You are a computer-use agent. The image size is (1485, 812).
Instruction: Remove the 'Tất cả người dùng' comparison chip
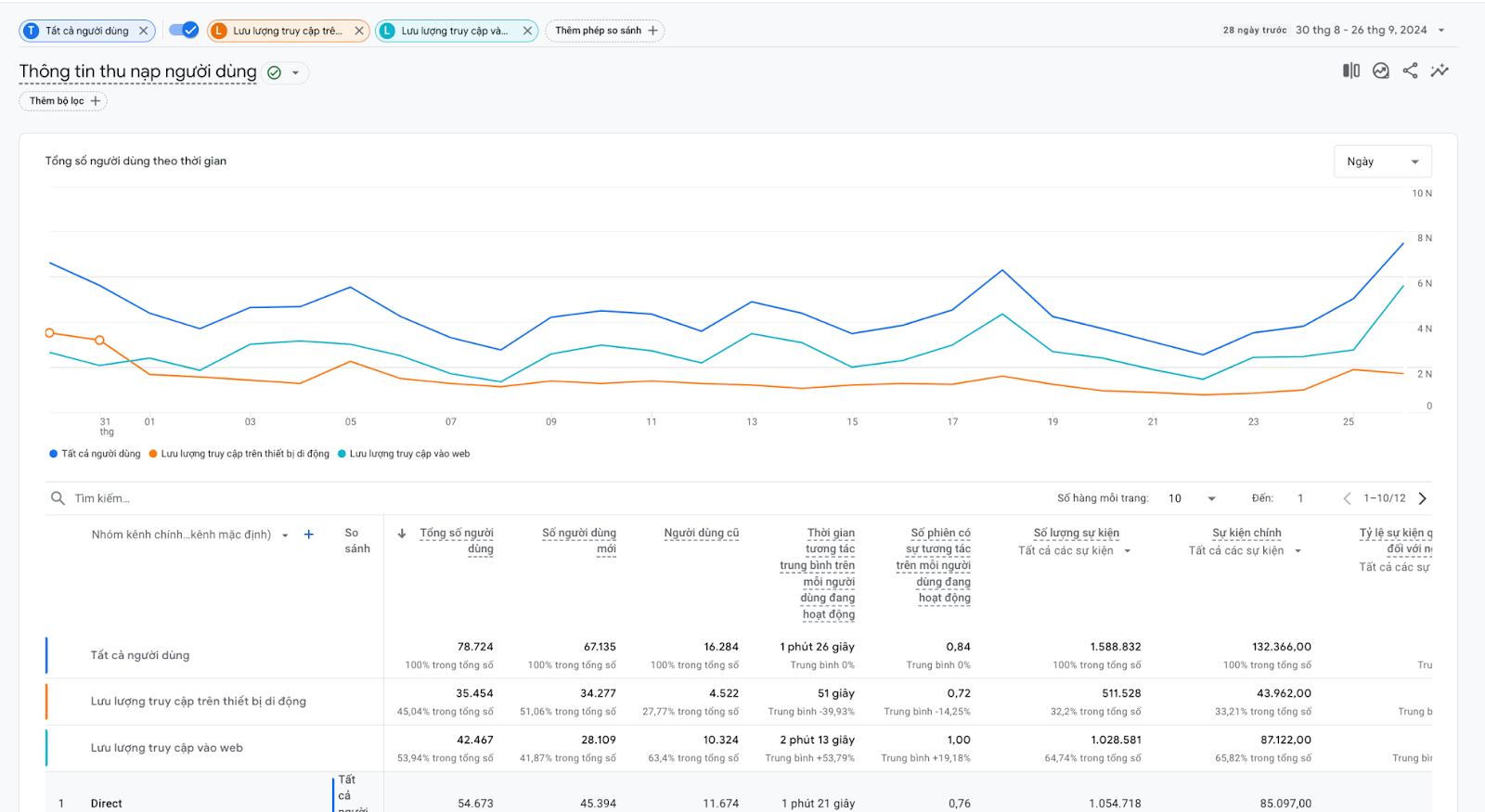point(143,31)
